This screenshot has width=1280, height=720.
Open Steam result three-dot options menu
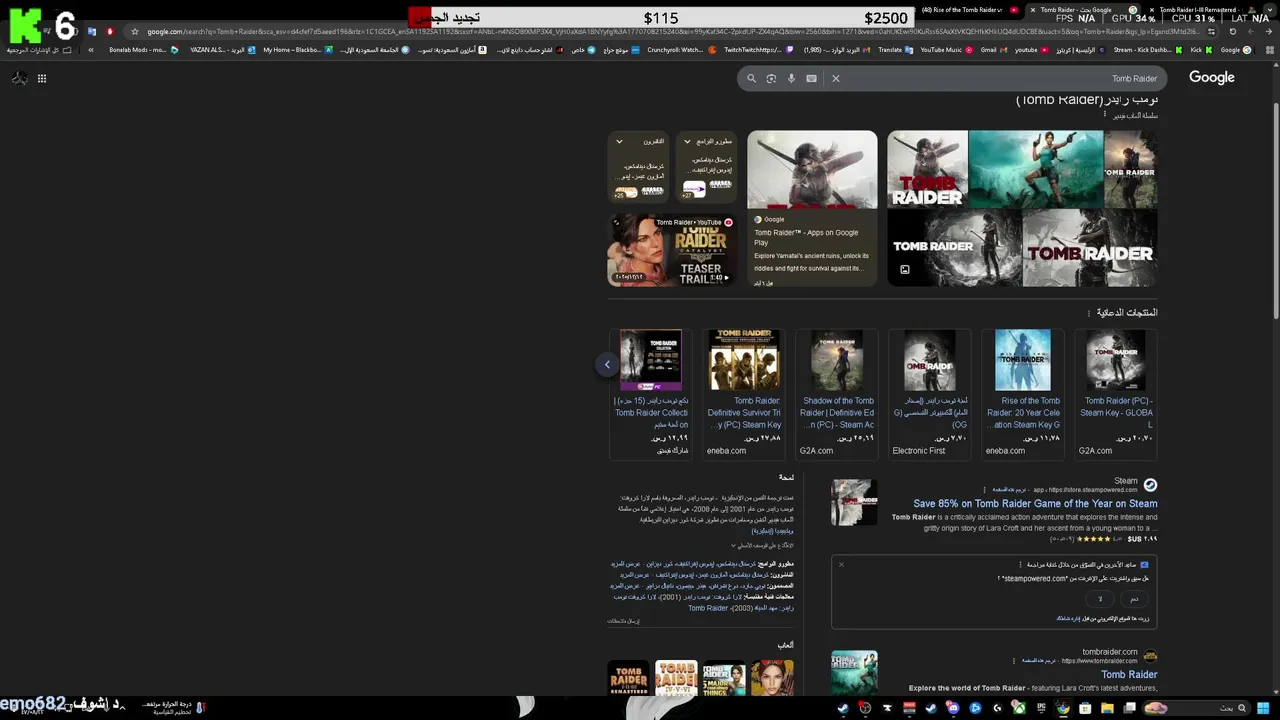(987, 490)
